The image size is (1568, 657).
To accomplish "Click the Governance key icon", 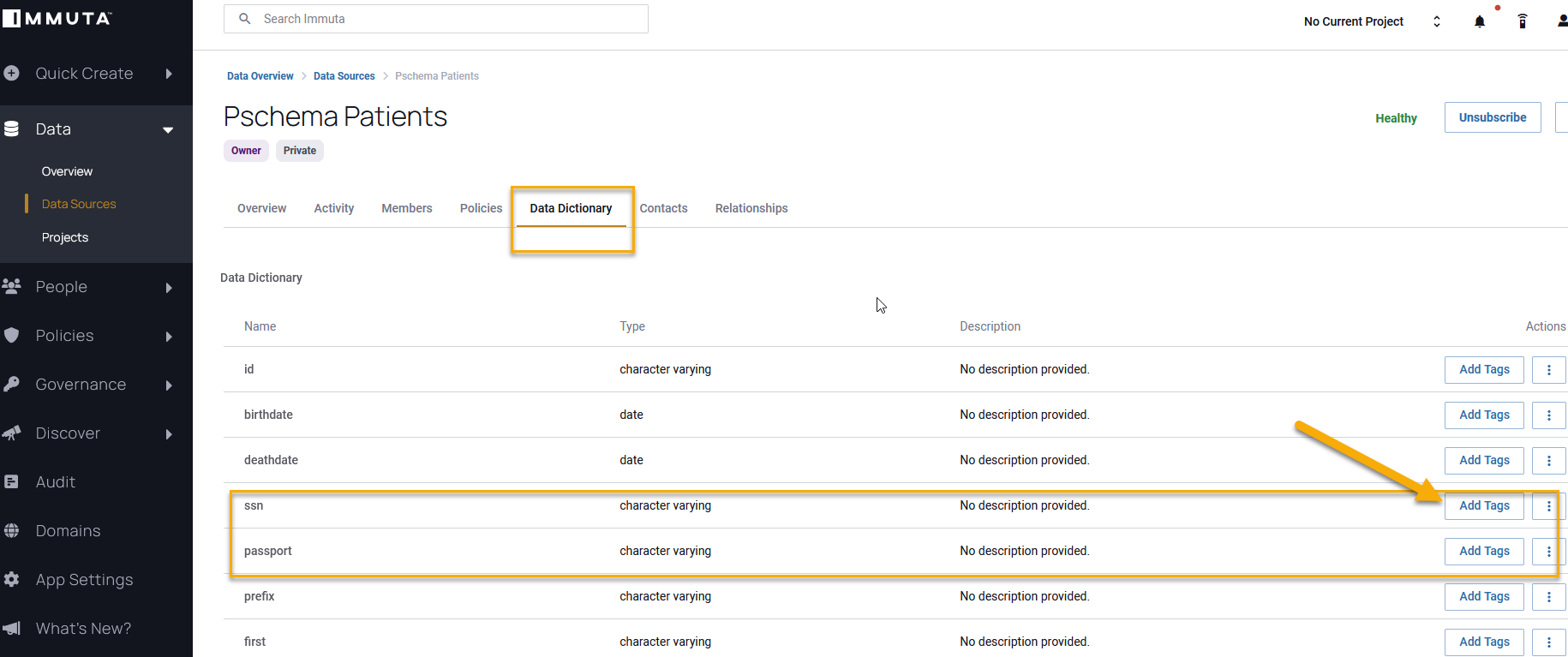I will click(11, 385).
